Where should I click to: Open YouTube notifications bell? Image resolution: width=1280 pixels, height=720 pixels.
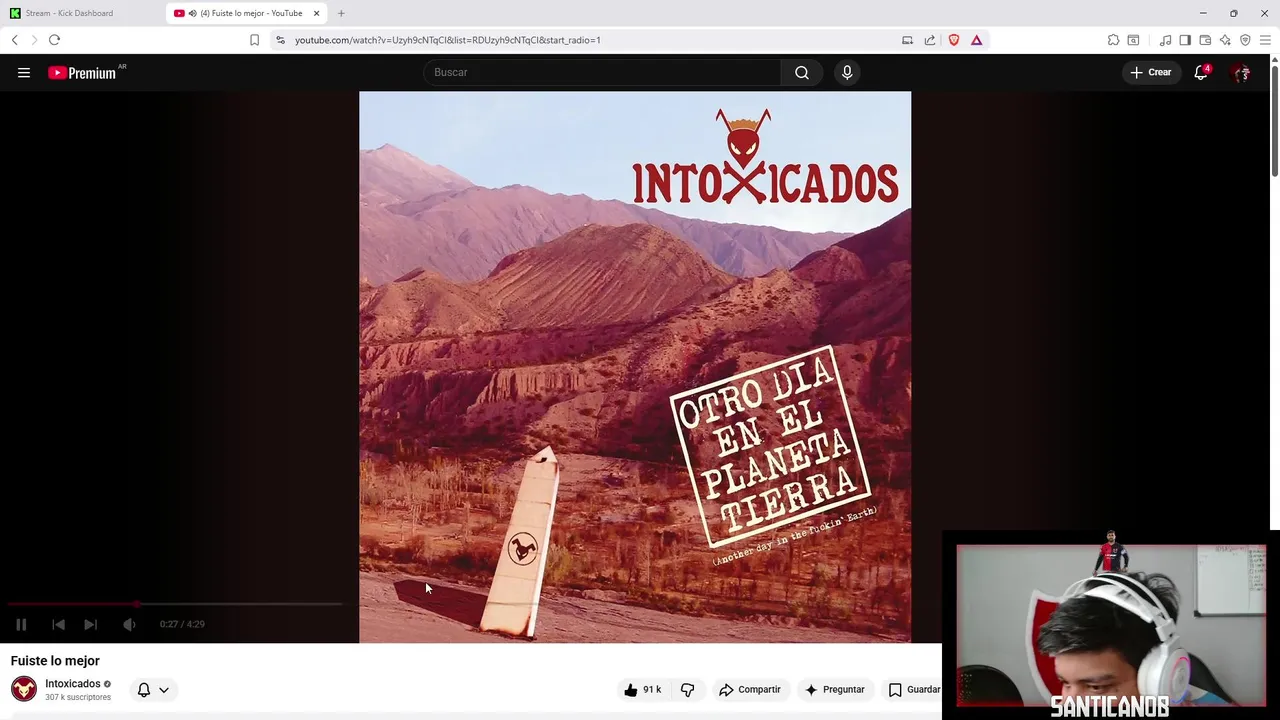coord(1201,72)
